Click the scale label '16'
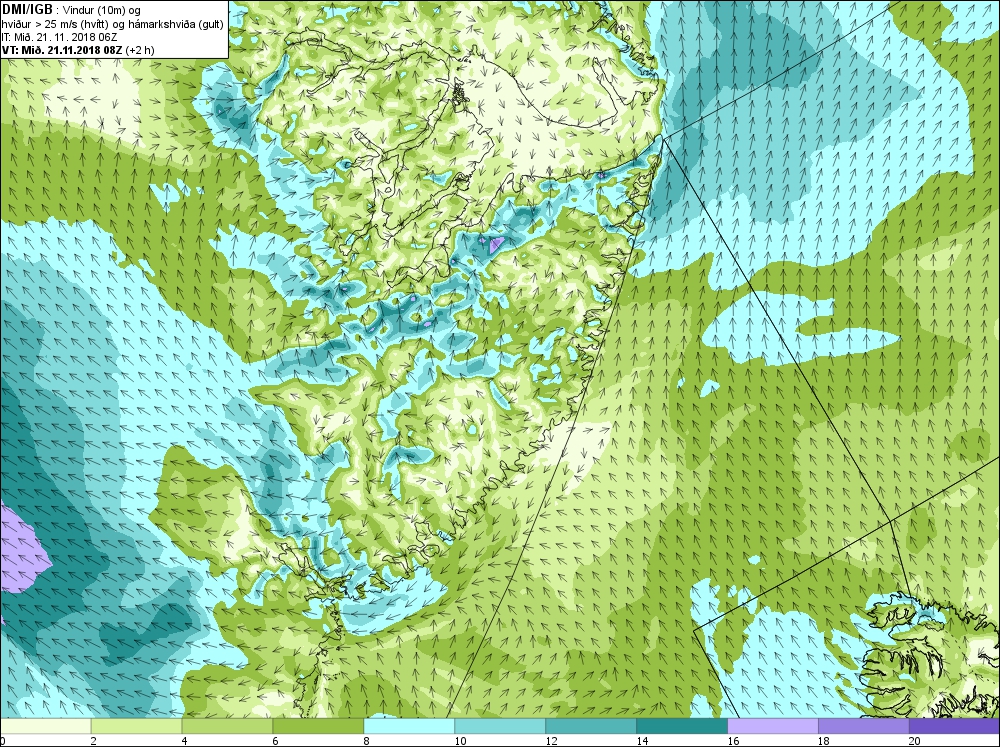Screen dimensions: 1000x747 [x=733, y=741]
